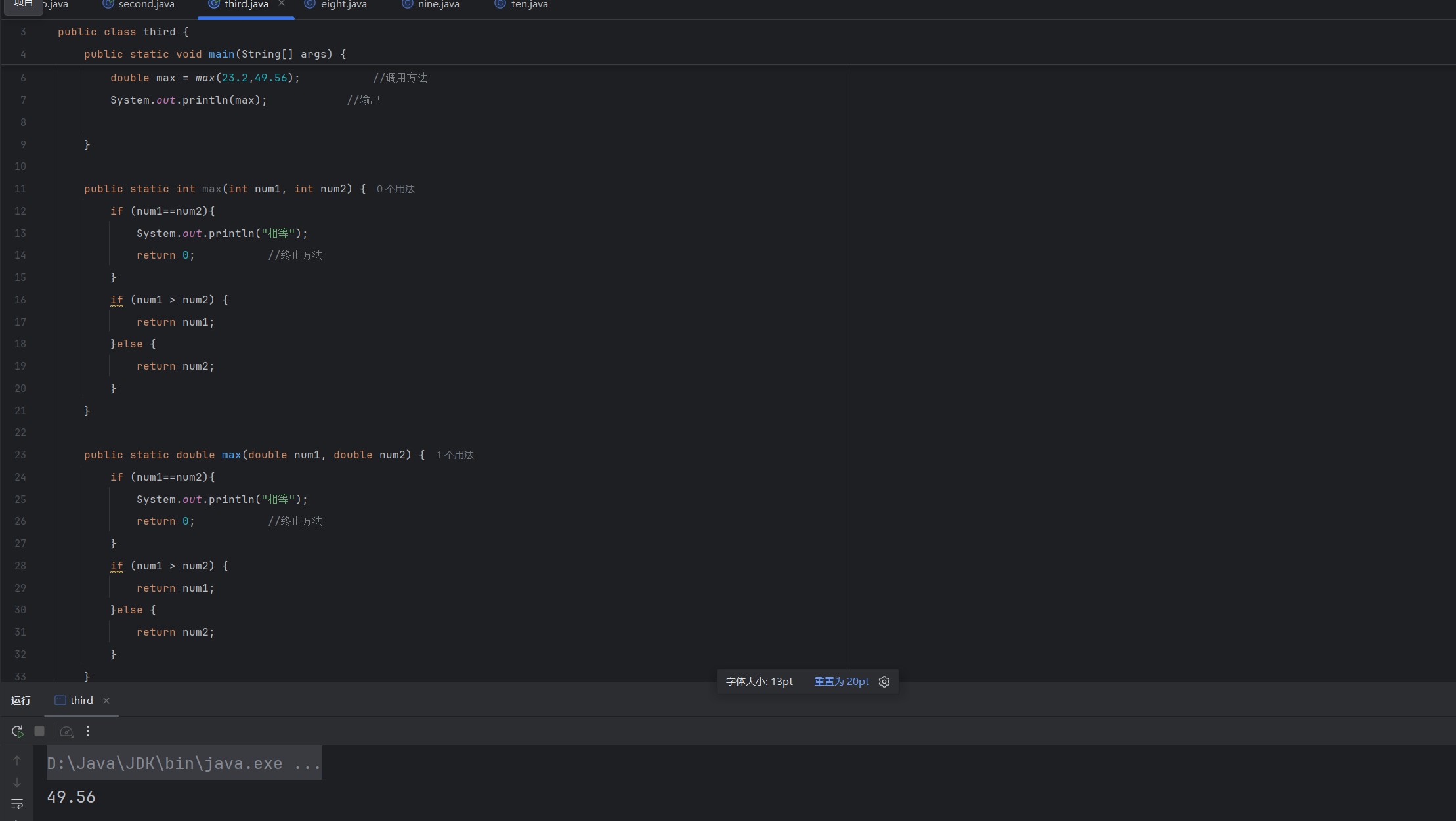Screen dimensions: 1456x821
Task: Stop the running process
Action: [x=39, y=731]
